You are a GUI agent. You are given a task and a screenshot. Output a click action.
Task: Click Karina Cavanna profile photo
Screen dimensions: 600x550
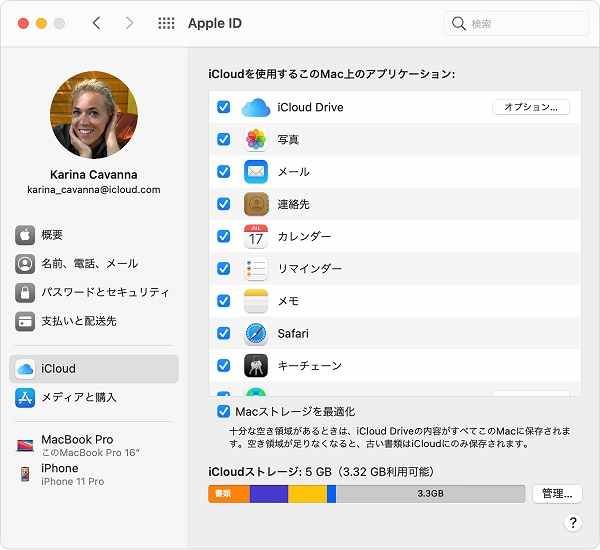94,115
